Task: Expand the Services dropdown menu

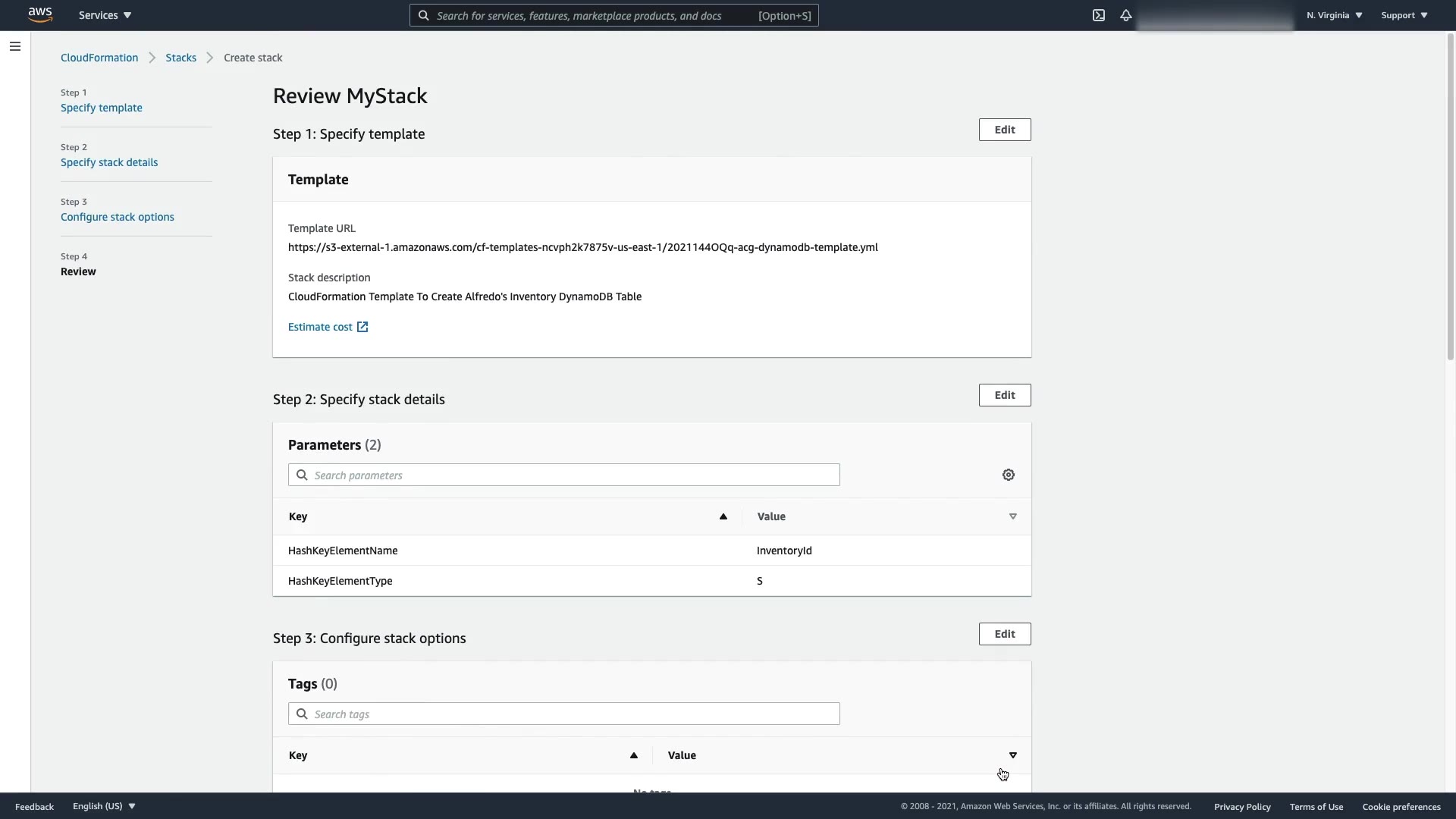Action: (105, 15)
